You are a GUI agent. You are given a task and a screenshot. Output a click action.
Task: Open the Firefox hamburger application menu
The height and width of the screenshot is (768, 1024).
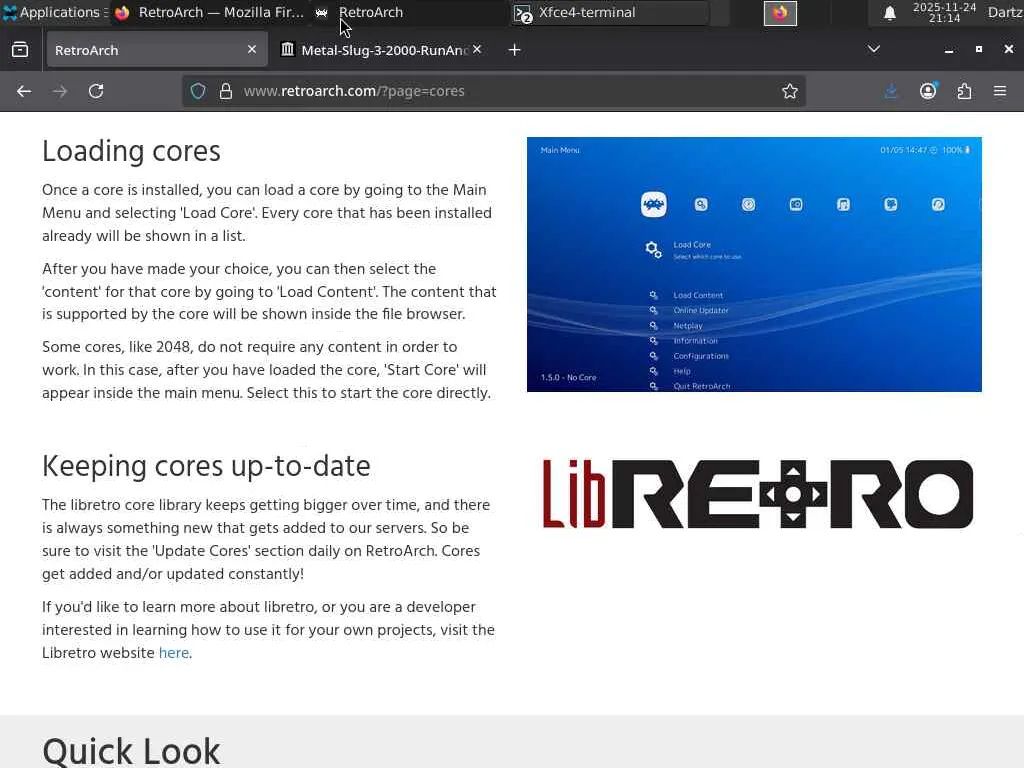pos(1000,91)
